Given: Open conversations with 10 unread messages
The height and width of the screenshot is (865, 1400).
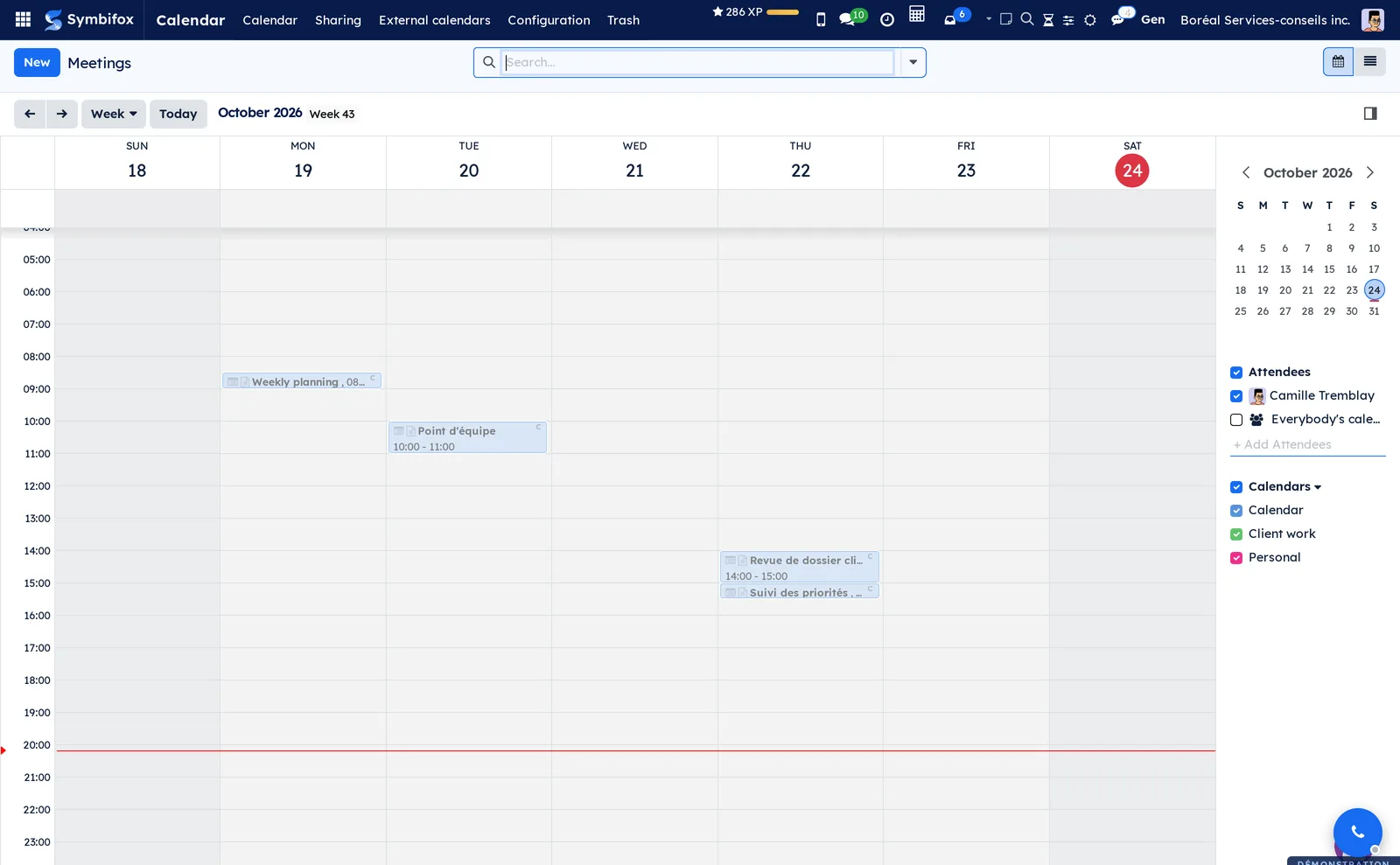Looking at the screenshot, I should click(x=851, y=17).
